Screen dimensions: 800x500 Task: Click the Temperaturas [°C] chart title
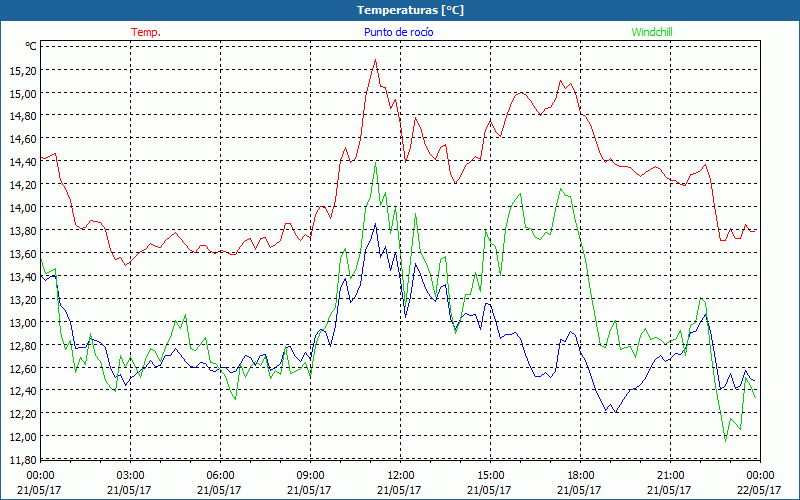click(x=410, y=10)
